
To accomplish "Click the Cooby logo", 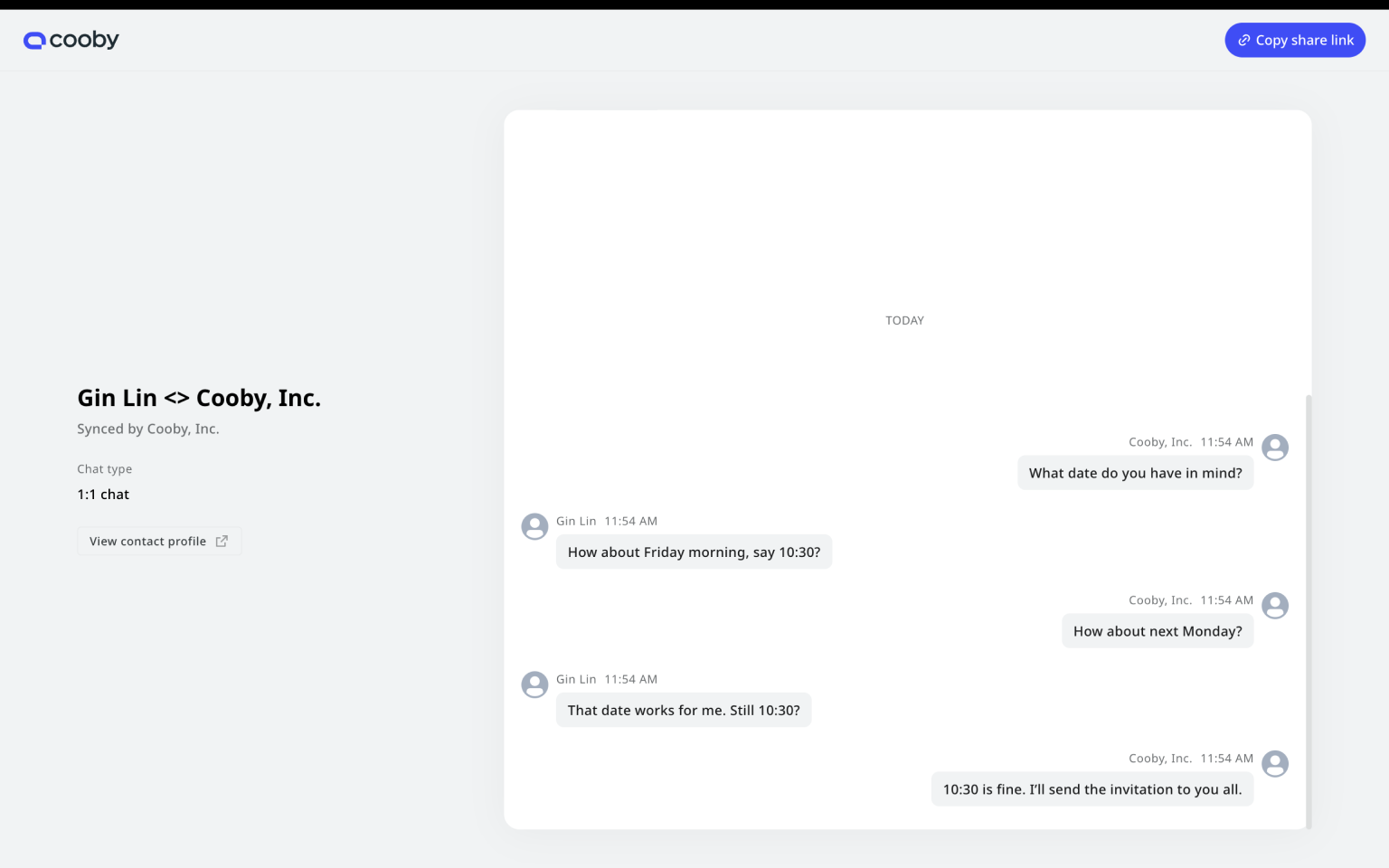I will click(71, 40).
